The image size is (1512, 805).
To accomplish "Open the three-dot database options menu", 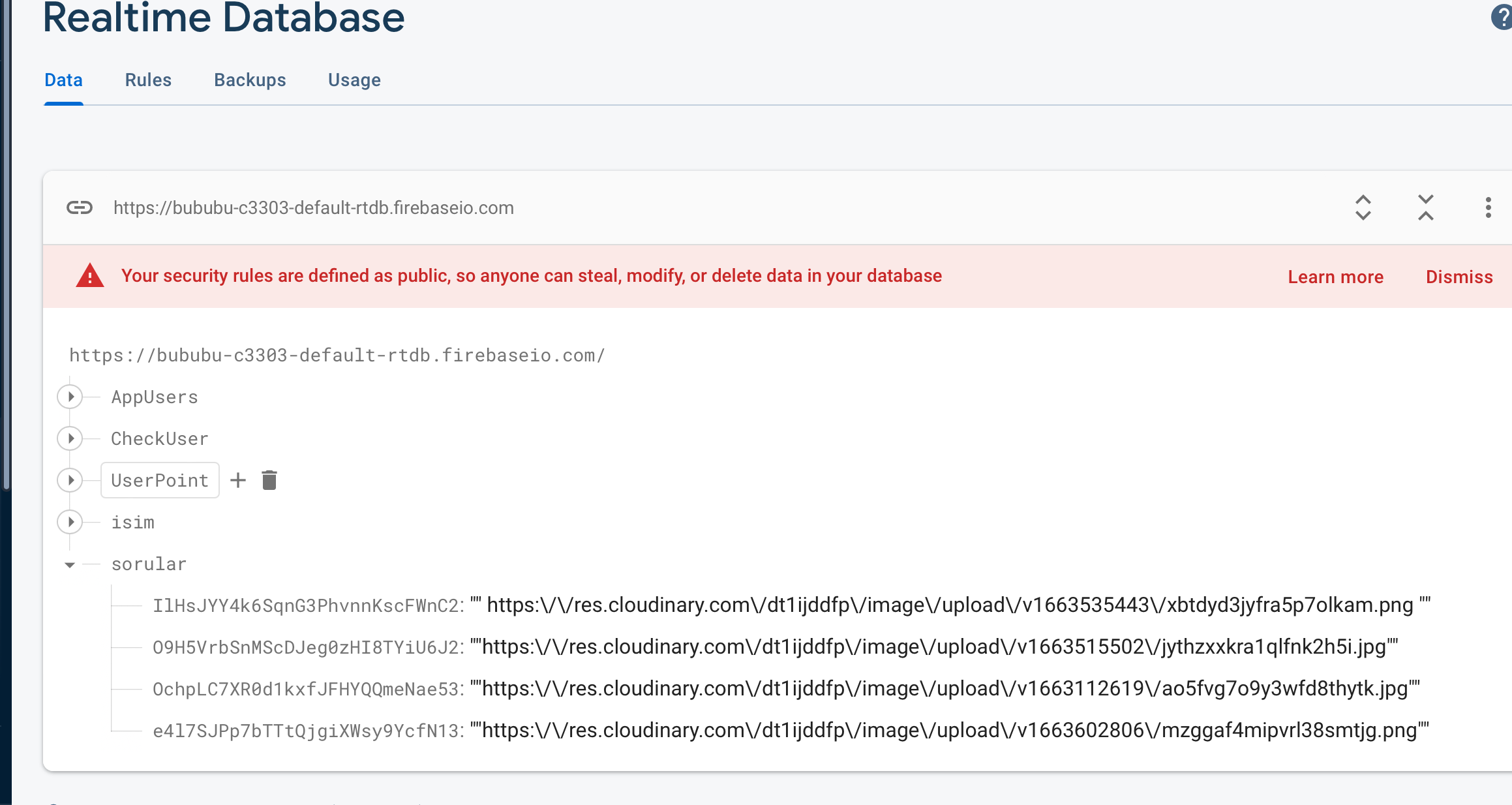I will 1488,208.
